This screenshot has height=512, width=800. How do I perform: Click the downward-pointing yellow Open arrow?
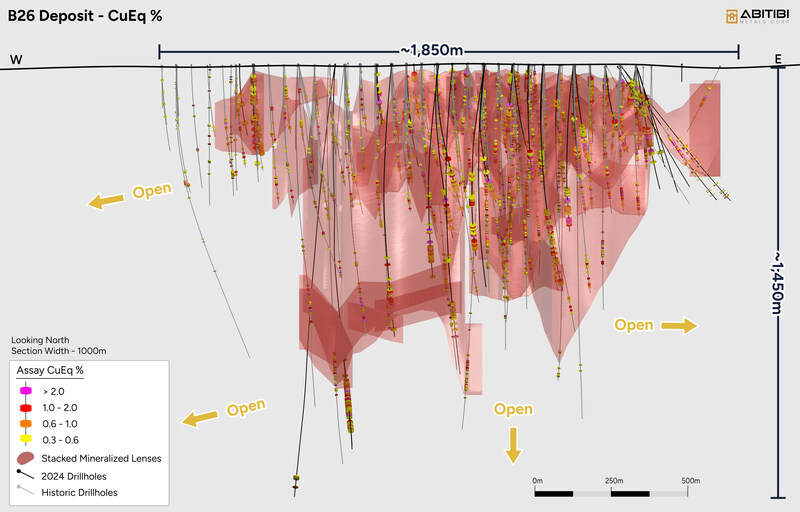coord(513,444)
